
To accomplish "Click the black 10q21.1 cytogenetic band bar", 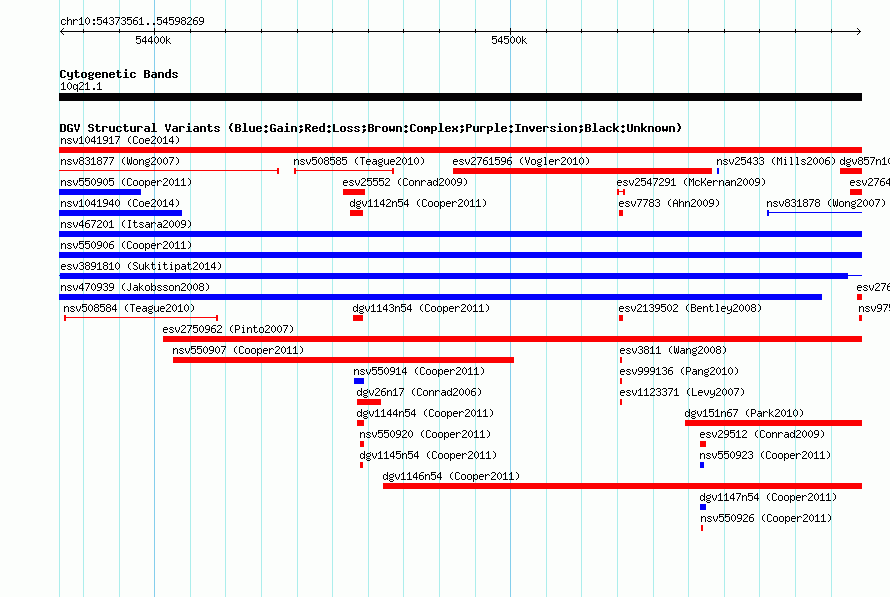I will point(460,97).
